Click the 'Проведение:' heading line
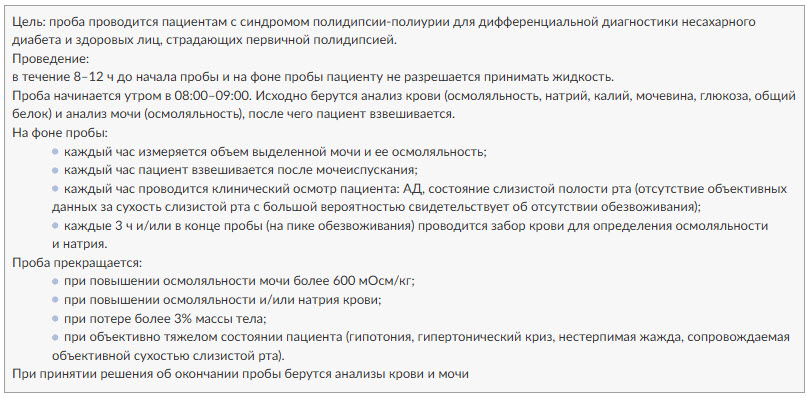Image resolution: width=808 pixels, height=398 pixels. click(51, 59)
